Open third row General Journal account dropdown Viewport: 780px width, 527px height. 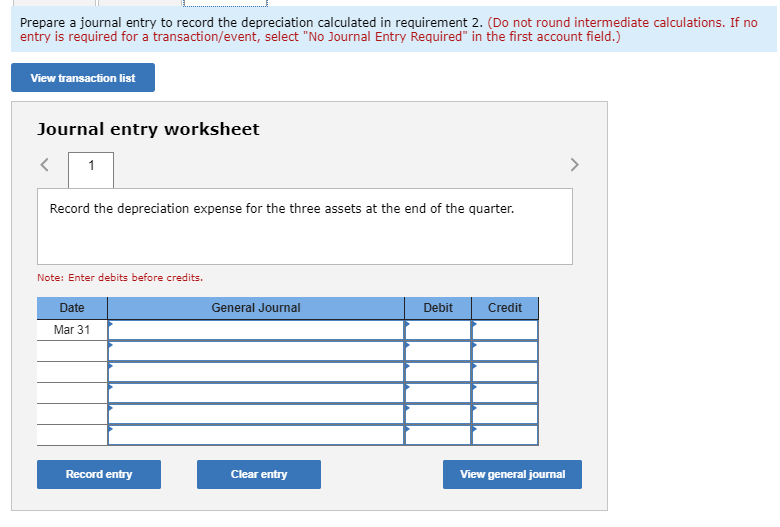[256, 372]
